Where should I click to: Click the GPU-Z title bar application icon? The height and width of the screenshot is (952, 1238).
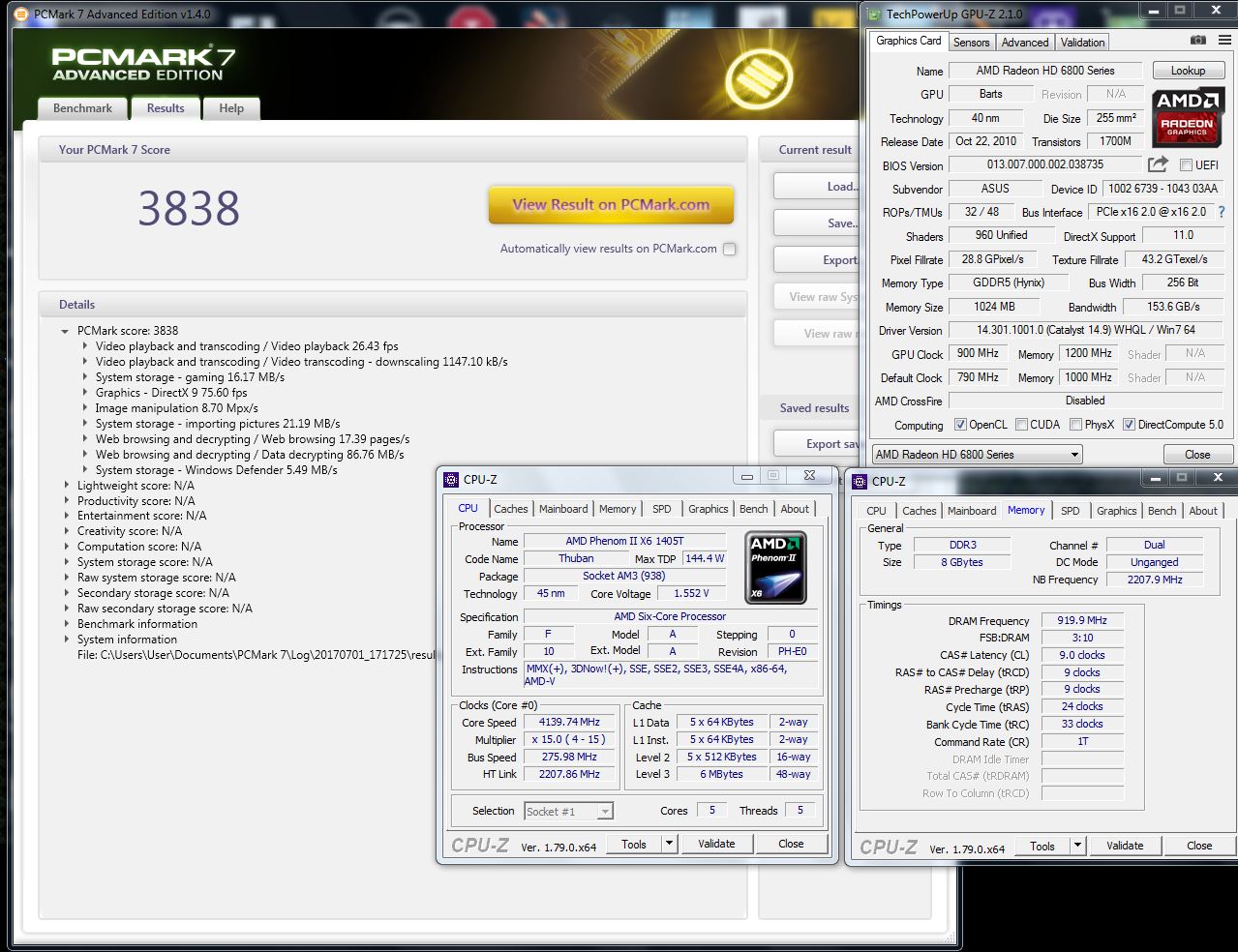click(875, 15)
